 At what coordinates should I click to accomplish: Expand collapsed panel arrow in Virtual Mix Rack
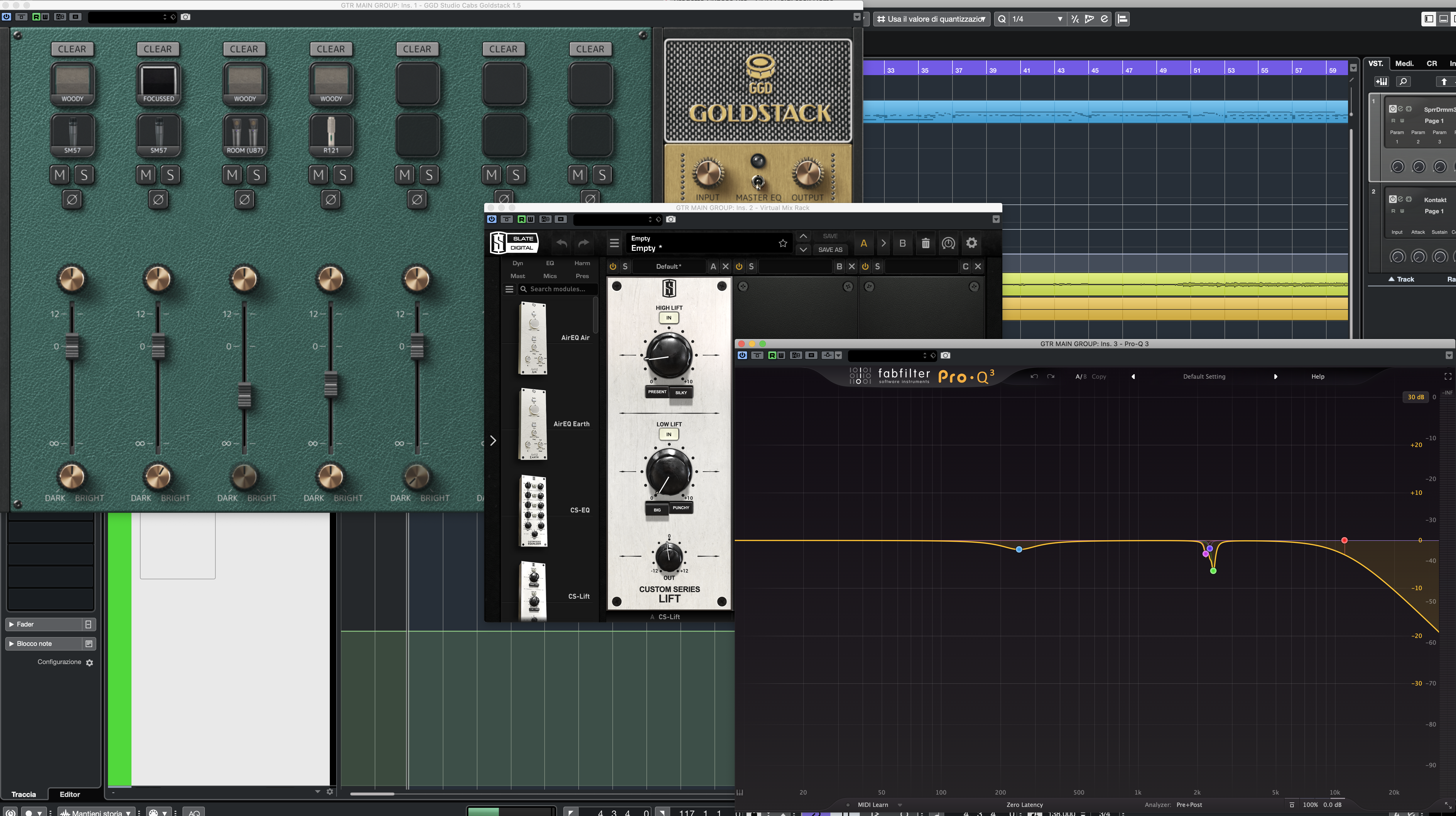(493, 441)
